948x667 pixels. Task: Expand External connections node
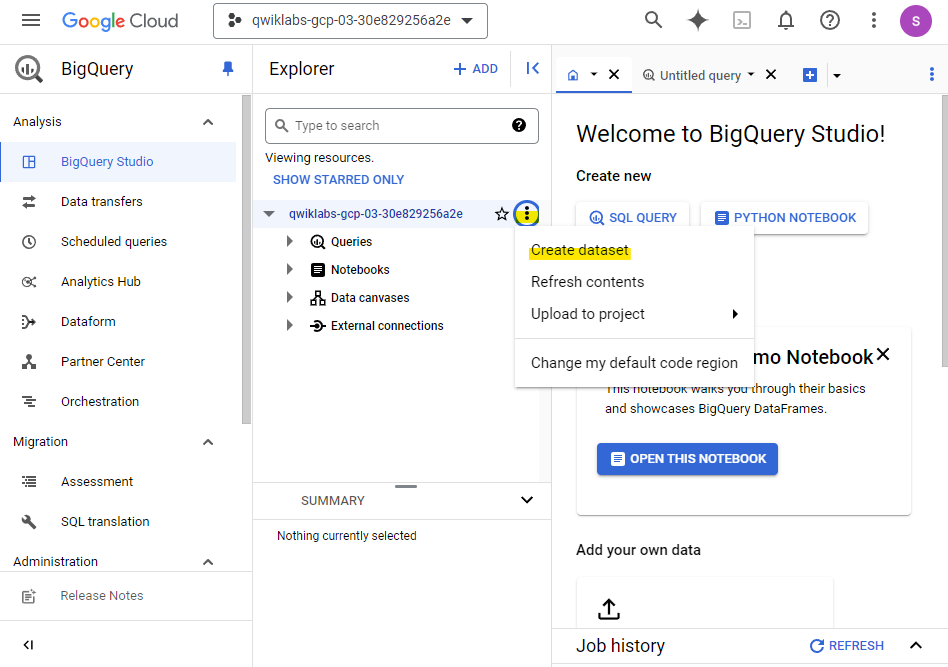click(x=290, y=325)
